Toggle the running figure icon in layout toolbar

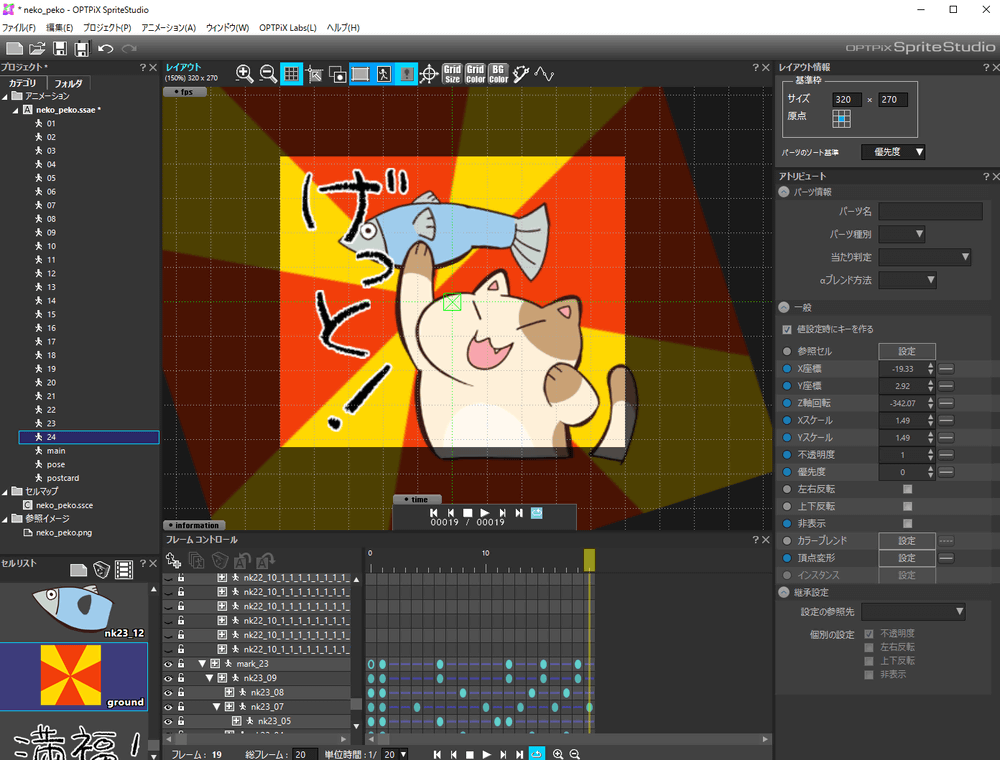383,74
